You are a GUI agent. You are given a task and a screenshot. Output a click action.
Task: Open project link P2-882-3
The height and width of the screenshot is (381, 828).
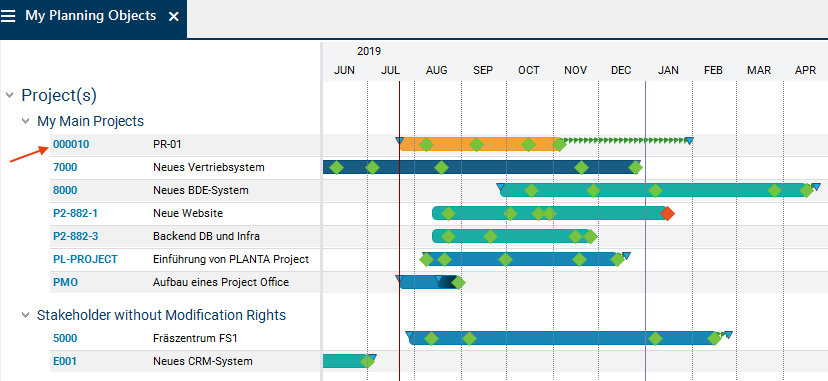click(x=76, y=236)
